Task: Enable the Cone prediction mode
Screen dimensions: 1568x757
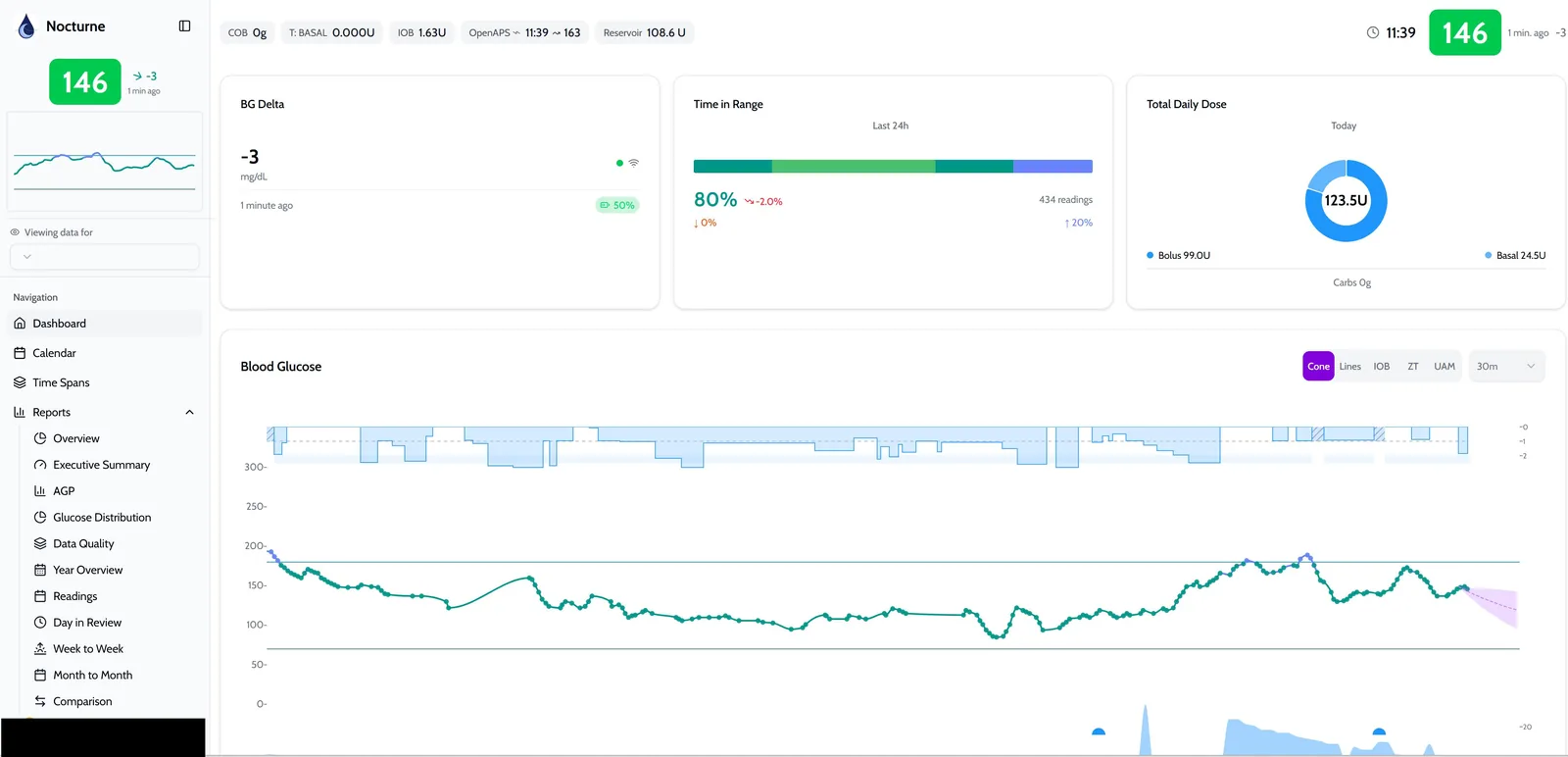Action: [x=1318, y=367]
